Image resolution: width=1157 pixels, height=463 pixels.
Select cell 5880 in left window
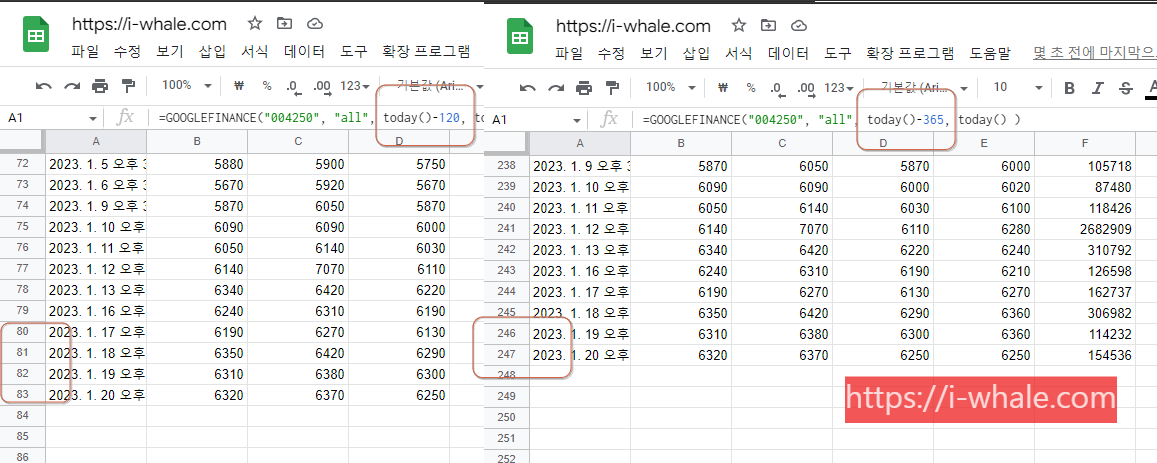(197, 164)
